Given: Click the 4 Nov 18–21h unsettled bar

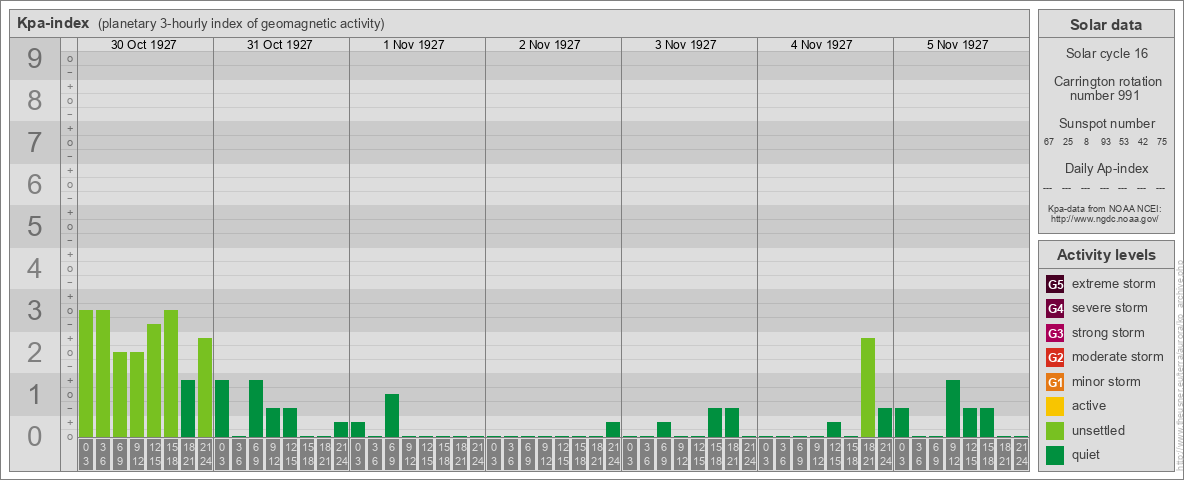Looking at the screenshot, I should point(868,388).
